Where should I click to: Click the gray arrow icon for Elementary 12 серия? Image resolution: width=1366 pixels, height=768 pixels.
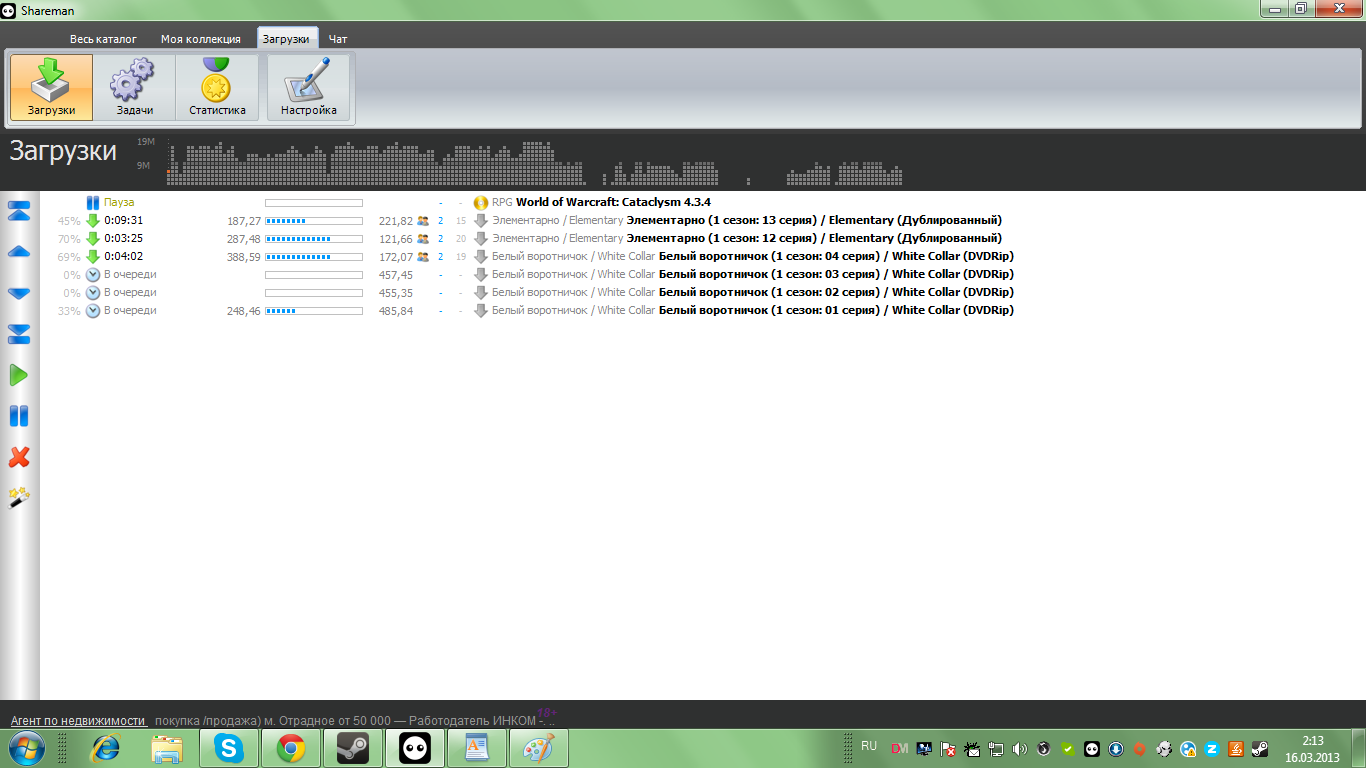(481, 238)
